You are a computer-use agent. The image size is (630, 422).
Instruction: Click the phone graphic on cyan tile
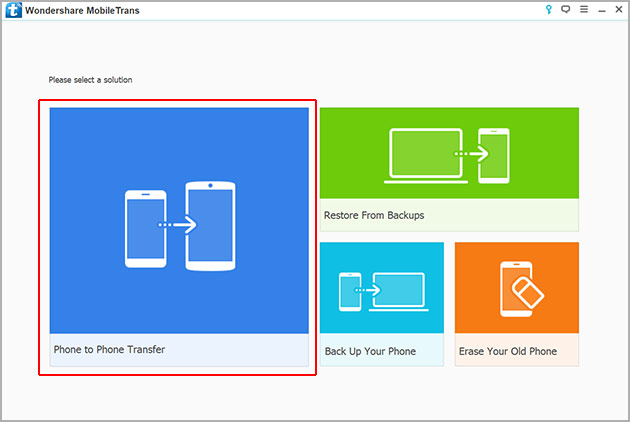coord(351,291)
